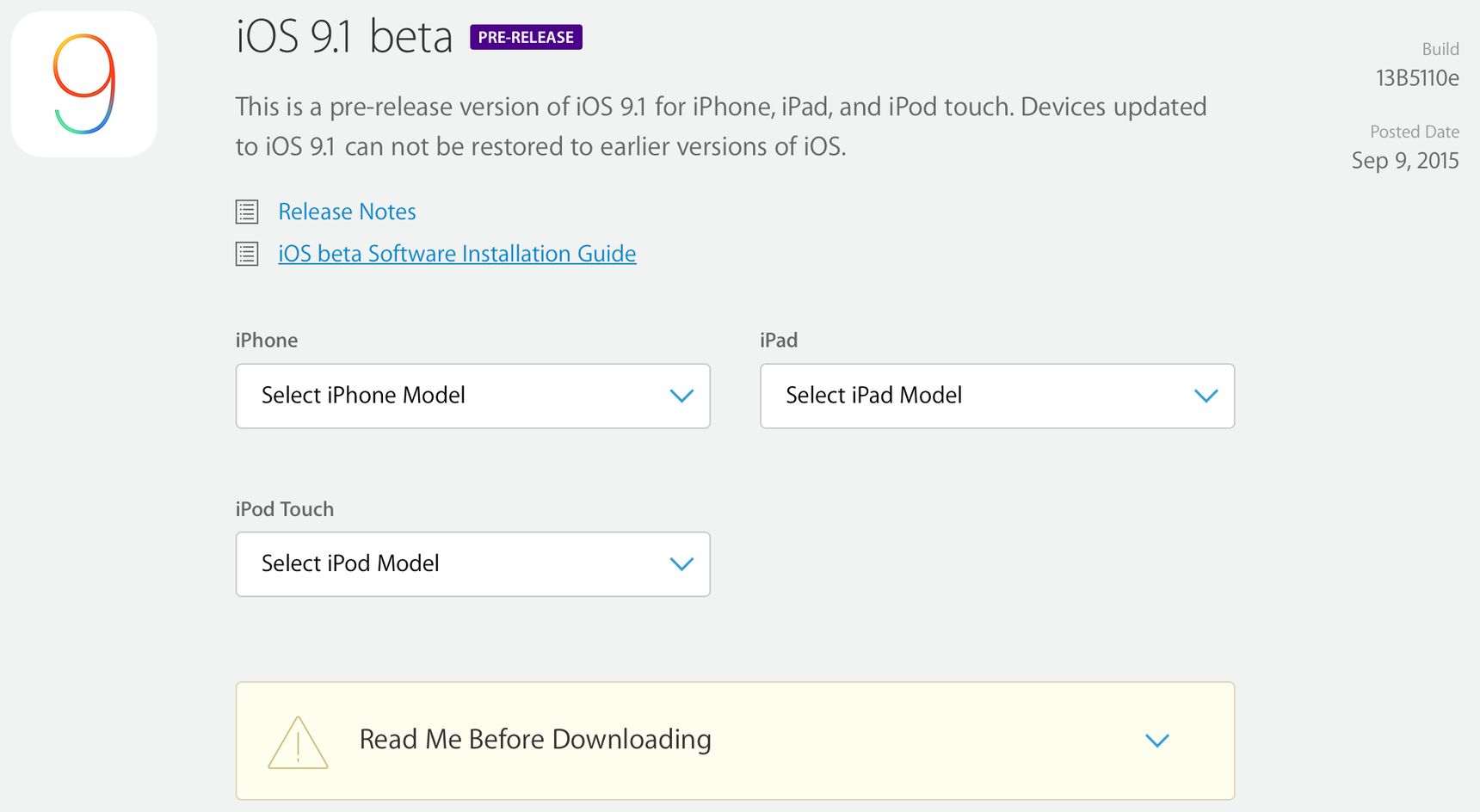Click the document icon beside the iOS beta Software Installation Guide link

[247, 254]
